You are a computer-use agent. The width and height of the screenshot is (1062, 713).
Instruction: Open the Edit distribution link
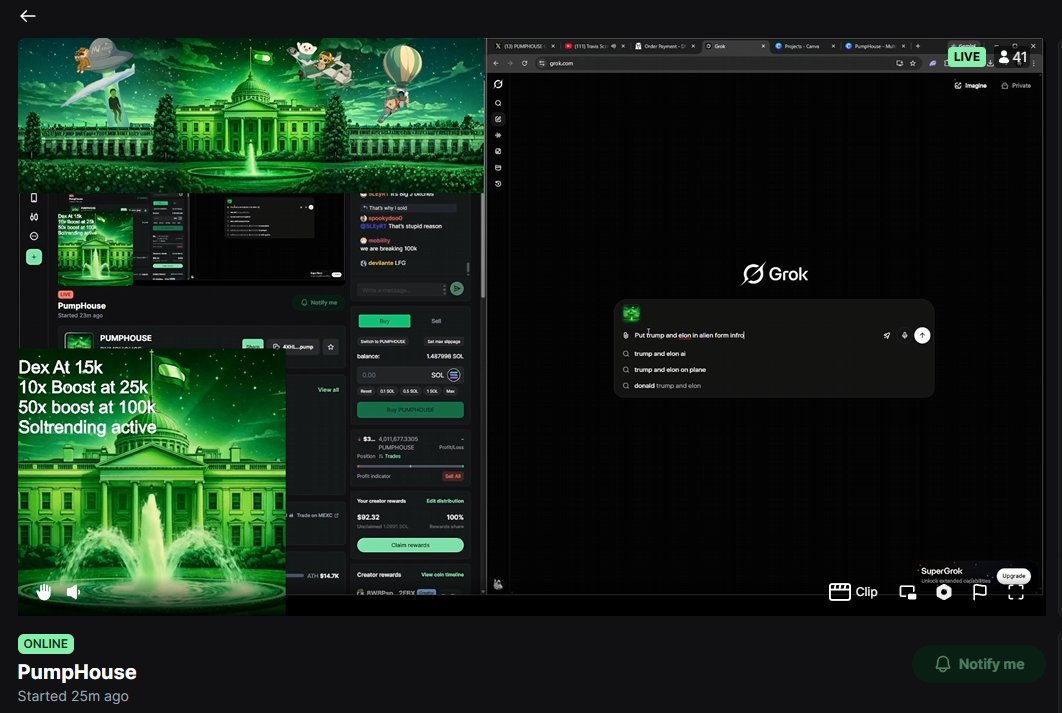445,501
